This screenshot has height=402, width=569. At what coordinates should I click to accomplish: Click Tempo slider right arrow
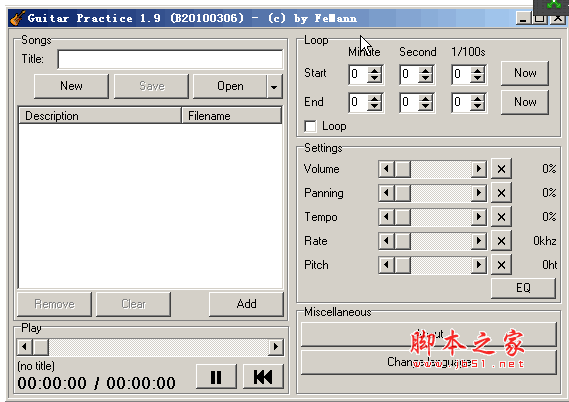click(479, 217)
